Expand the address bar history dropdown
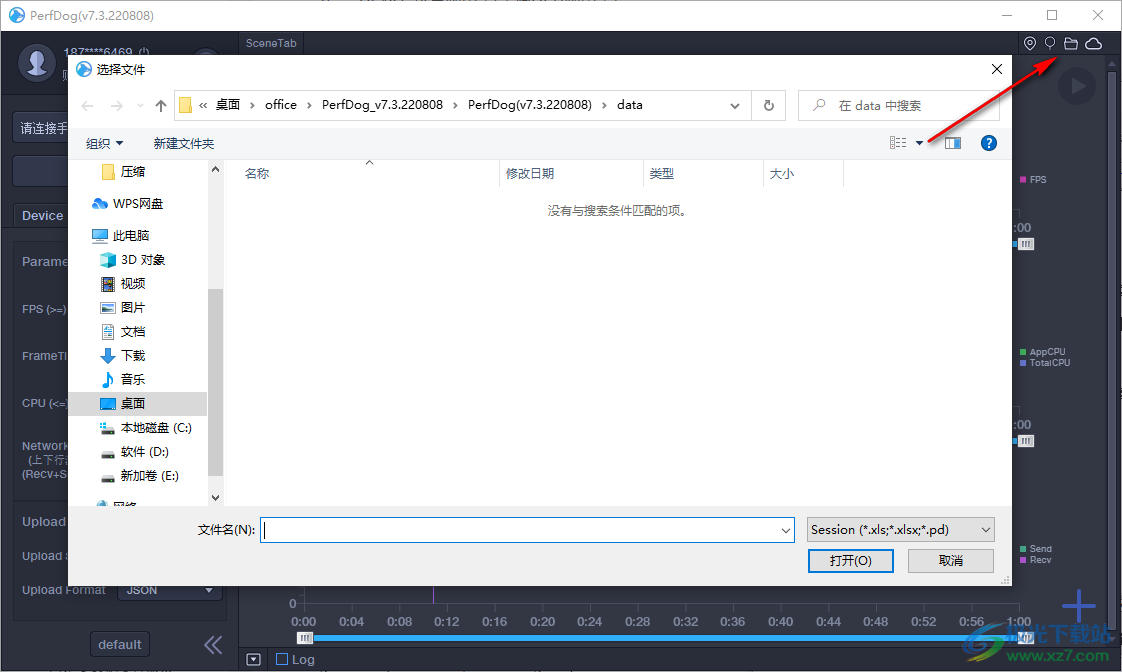The image size is (1122, 672). click(735, 106)
